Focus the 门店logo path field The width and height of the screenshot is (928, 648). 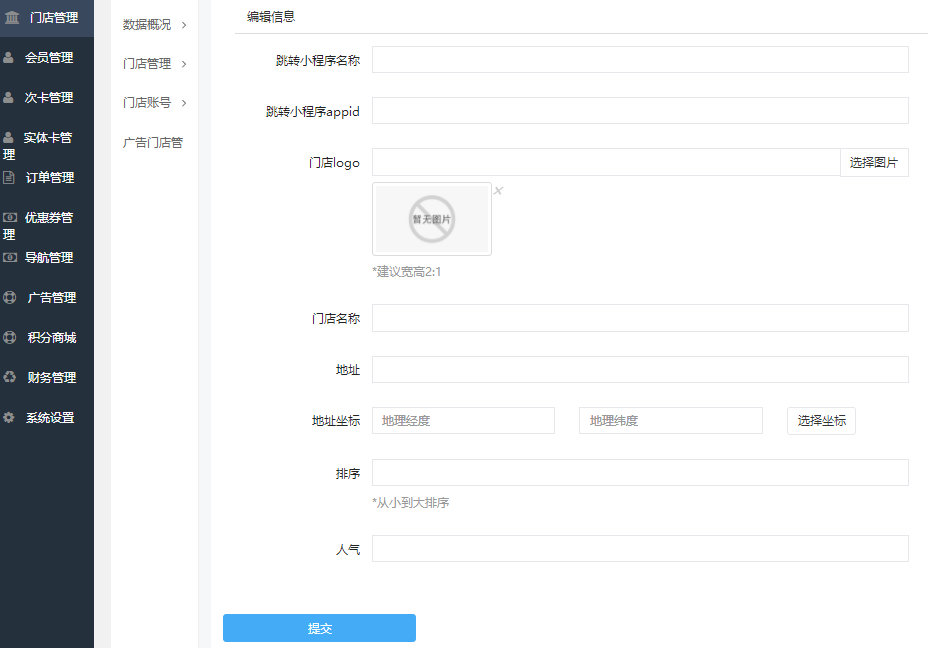pyautogui.click(x=606, y=162)
